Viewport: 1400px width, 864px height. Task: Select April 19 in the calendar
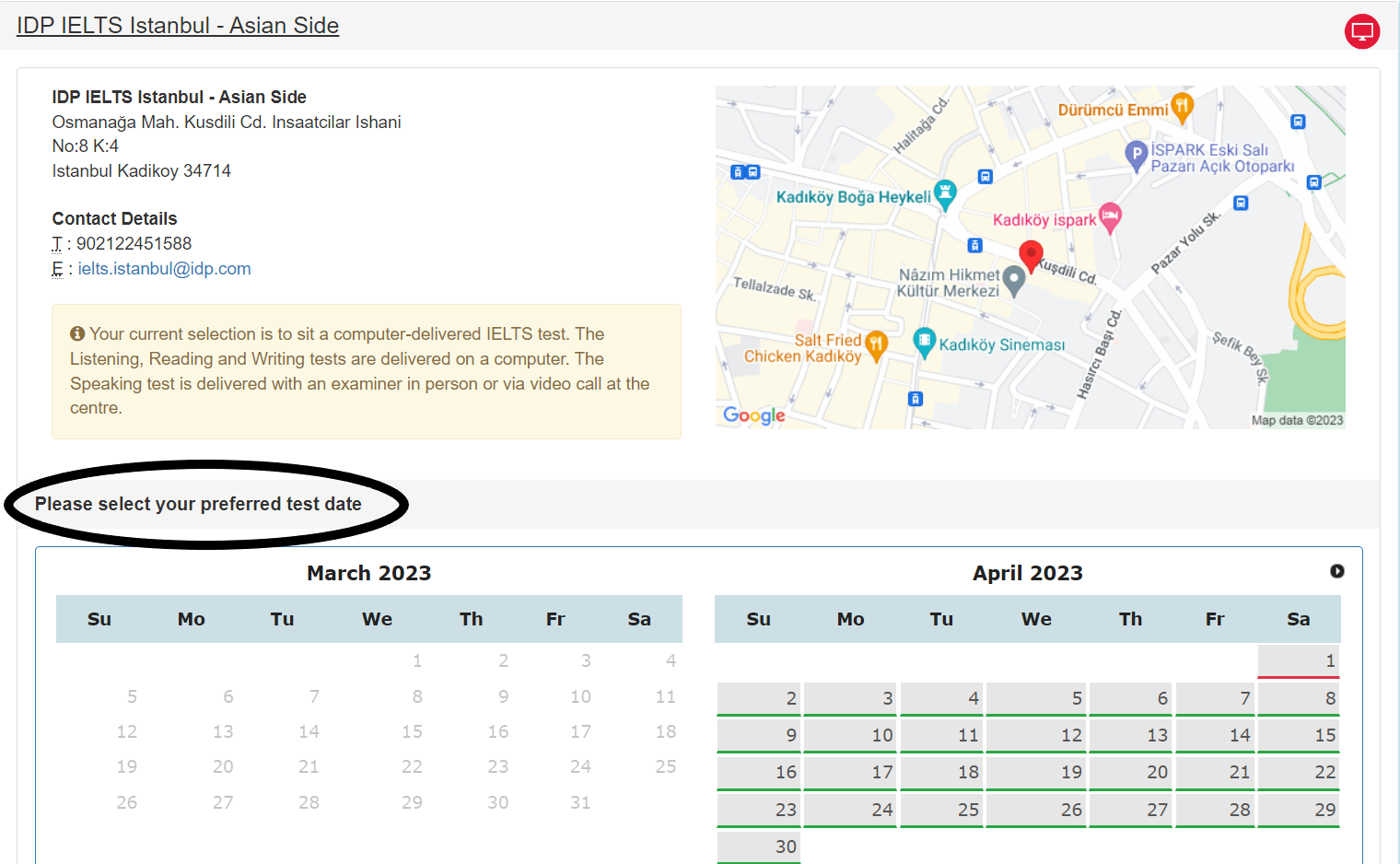[1036, 773]
